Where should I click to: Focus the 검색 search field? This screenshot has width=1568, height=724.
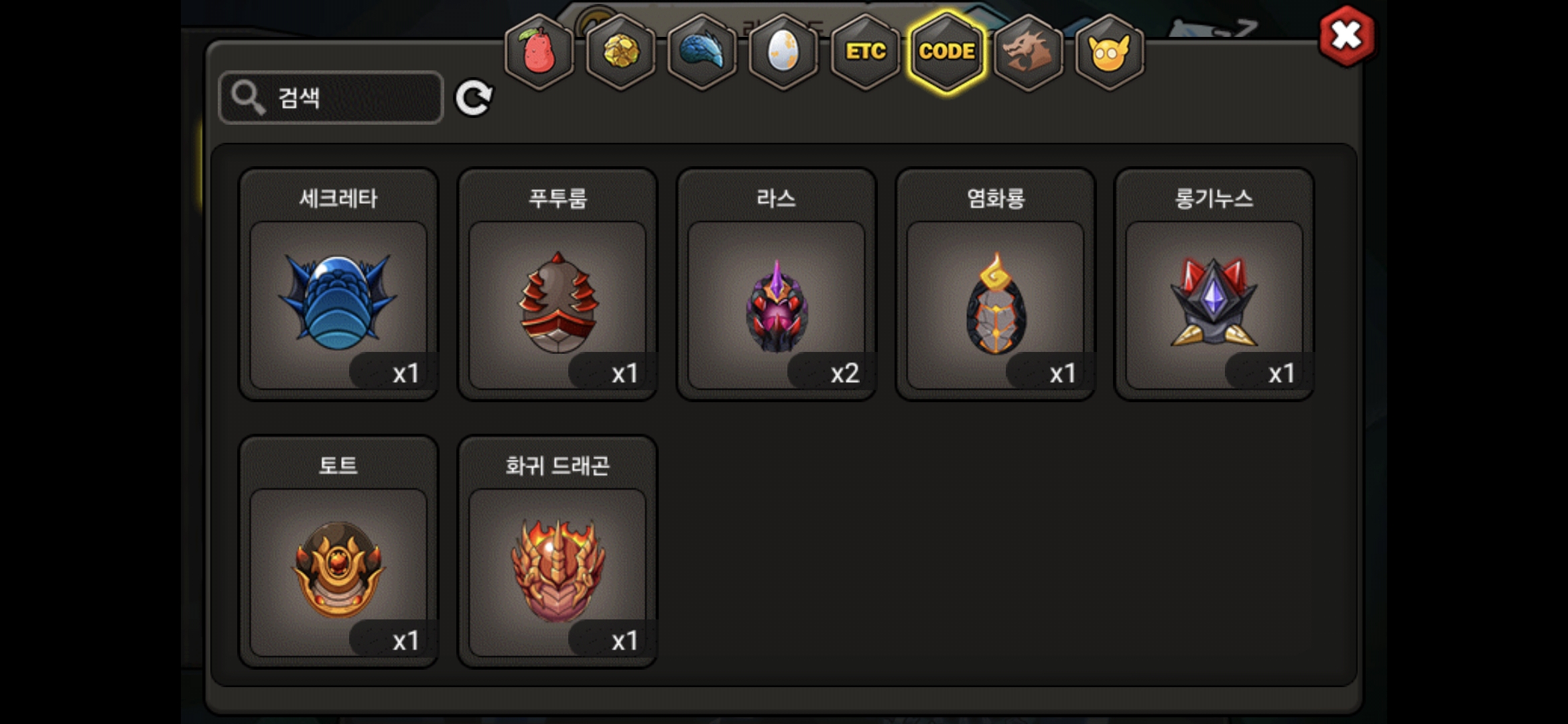pyautogui.click(x=331, y=98)
